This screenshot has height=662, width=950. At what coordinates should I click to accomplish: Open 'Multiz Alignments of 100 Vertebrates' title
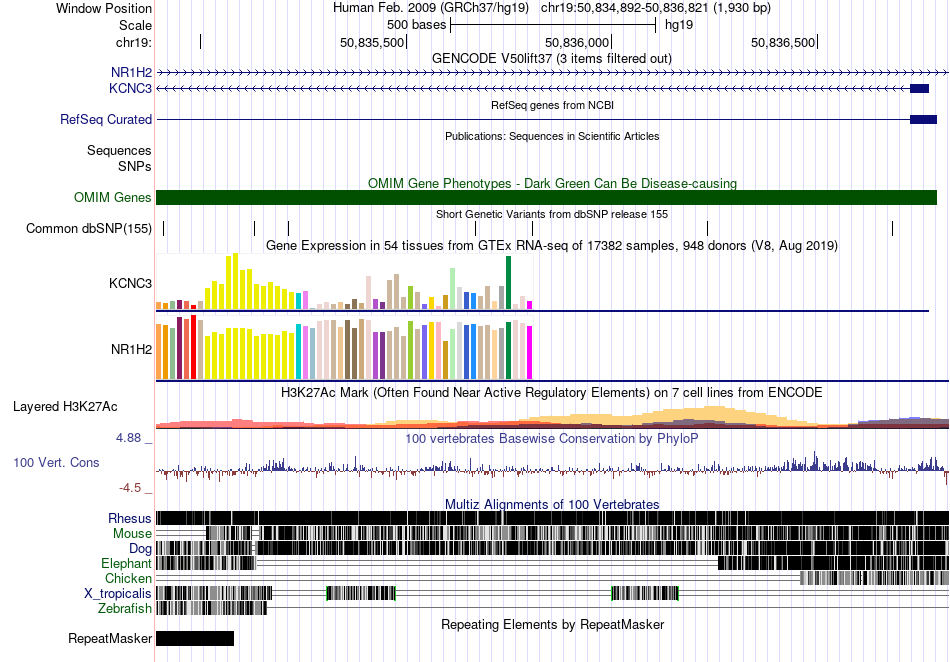point(552,505)
